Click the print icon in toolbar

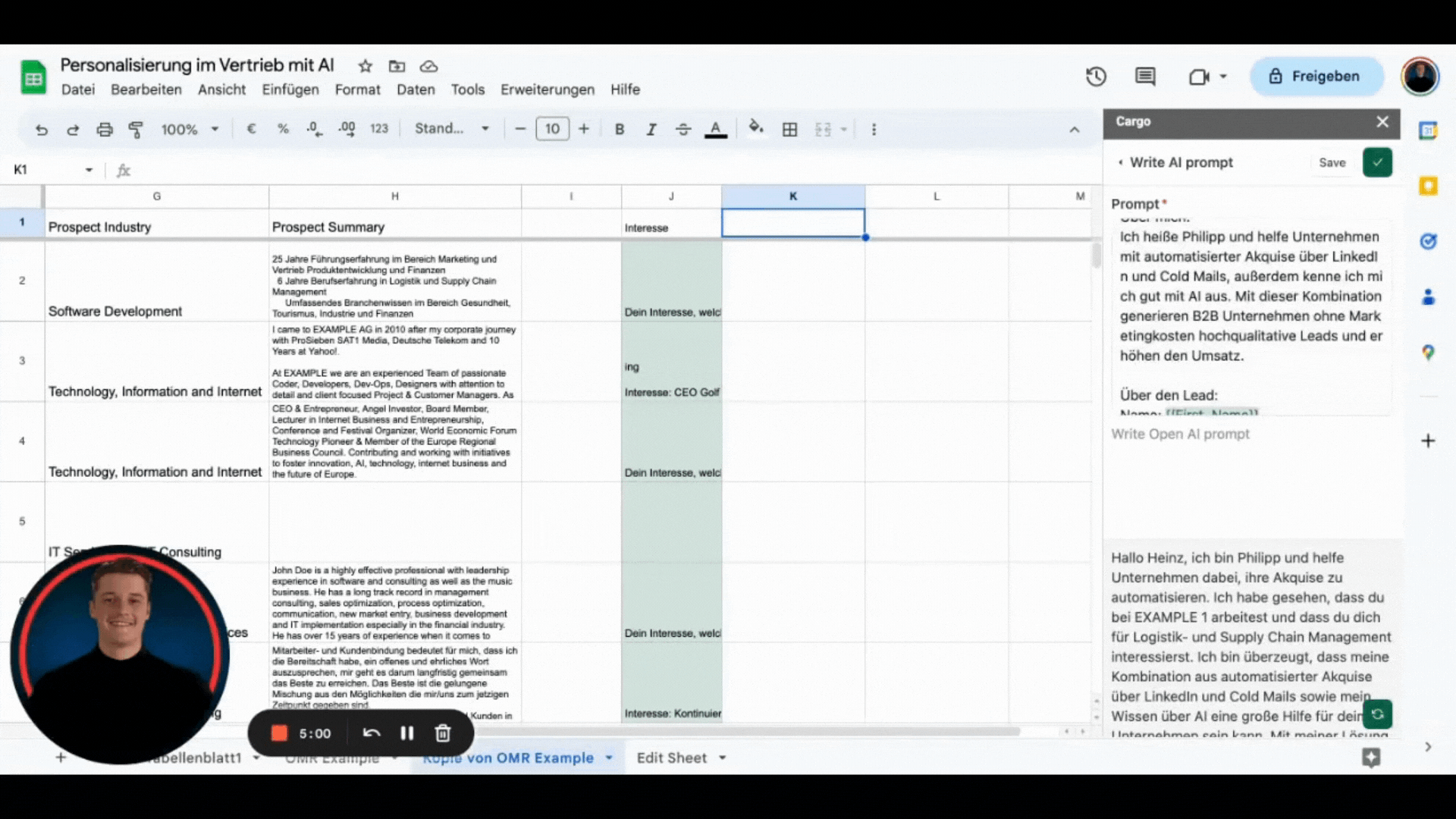pyautogui.click(x=103, y=129)
